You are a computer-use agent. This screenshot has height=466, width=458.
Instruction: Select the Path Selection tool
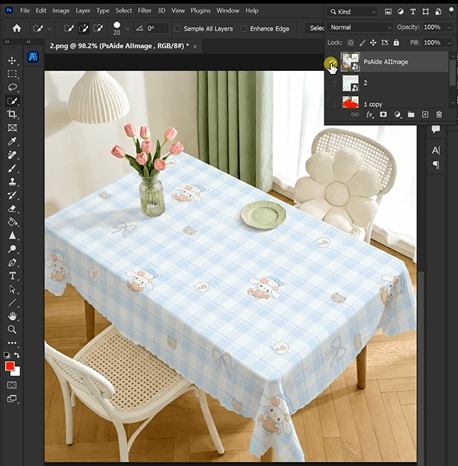tap(12, 289)
